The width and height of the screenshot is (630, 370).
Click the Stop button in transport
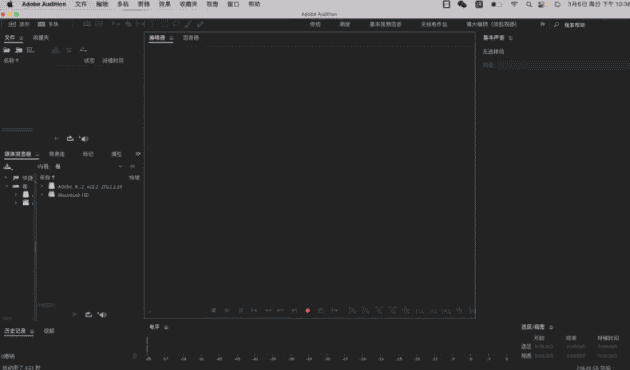pyautogui.click(x=214, y=310)
